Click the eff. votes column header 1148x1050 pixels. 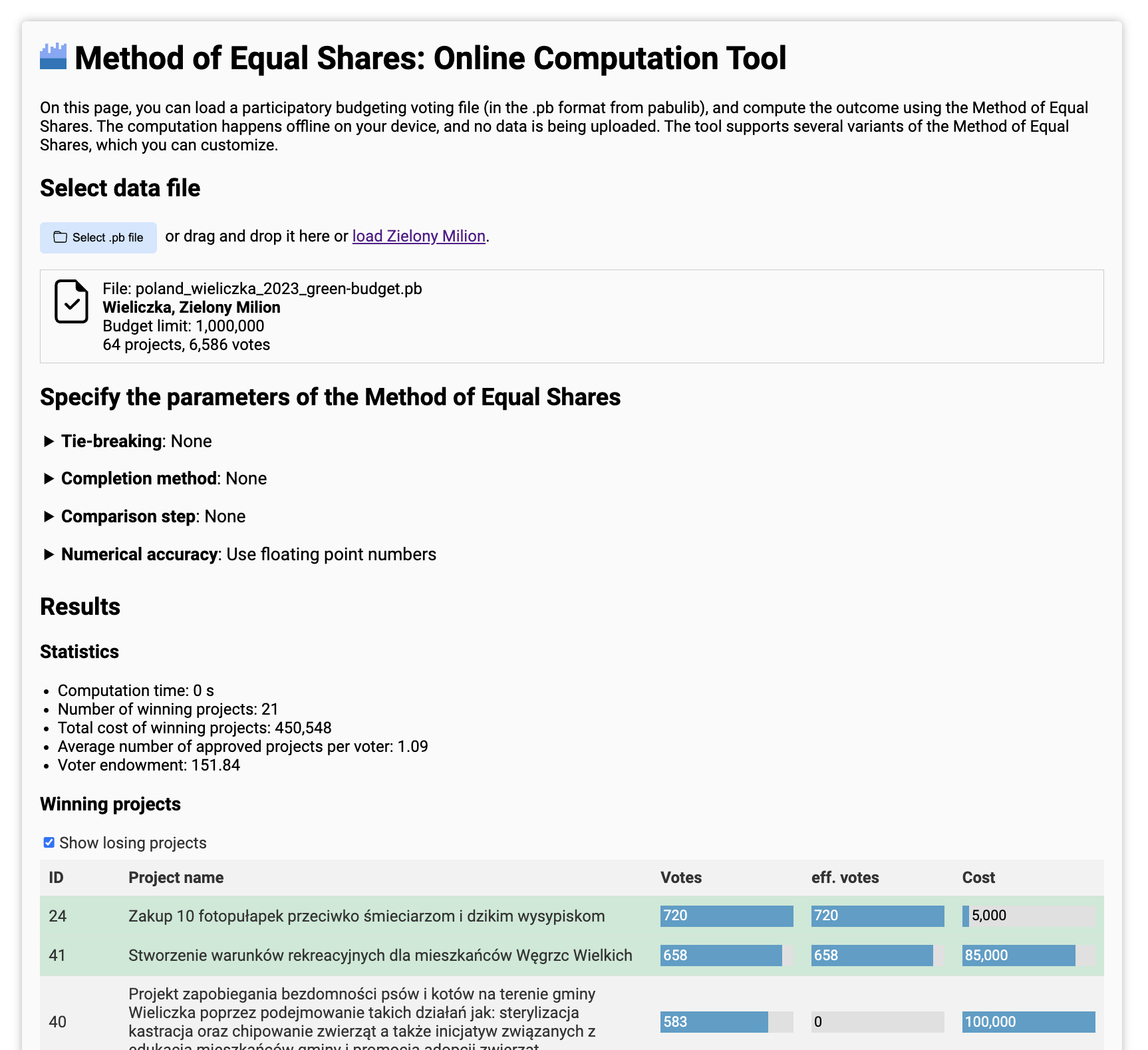[845, 878]
